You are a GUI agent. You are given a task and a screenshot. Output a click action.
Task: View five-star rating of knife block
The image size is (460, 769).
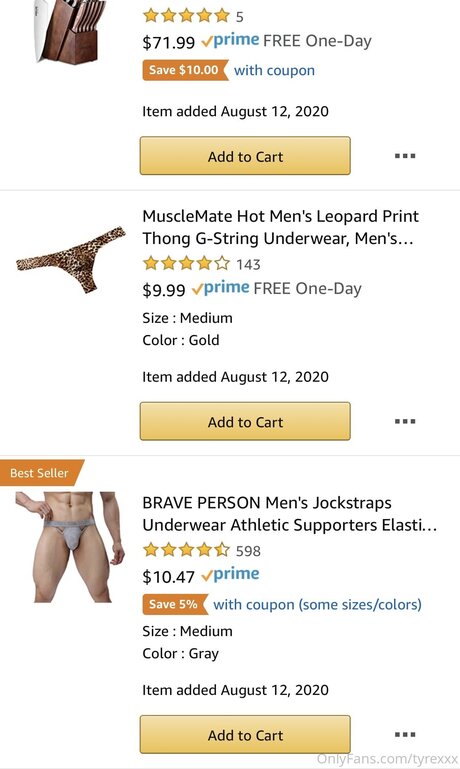pyautogui.click(x=186, y=16)
